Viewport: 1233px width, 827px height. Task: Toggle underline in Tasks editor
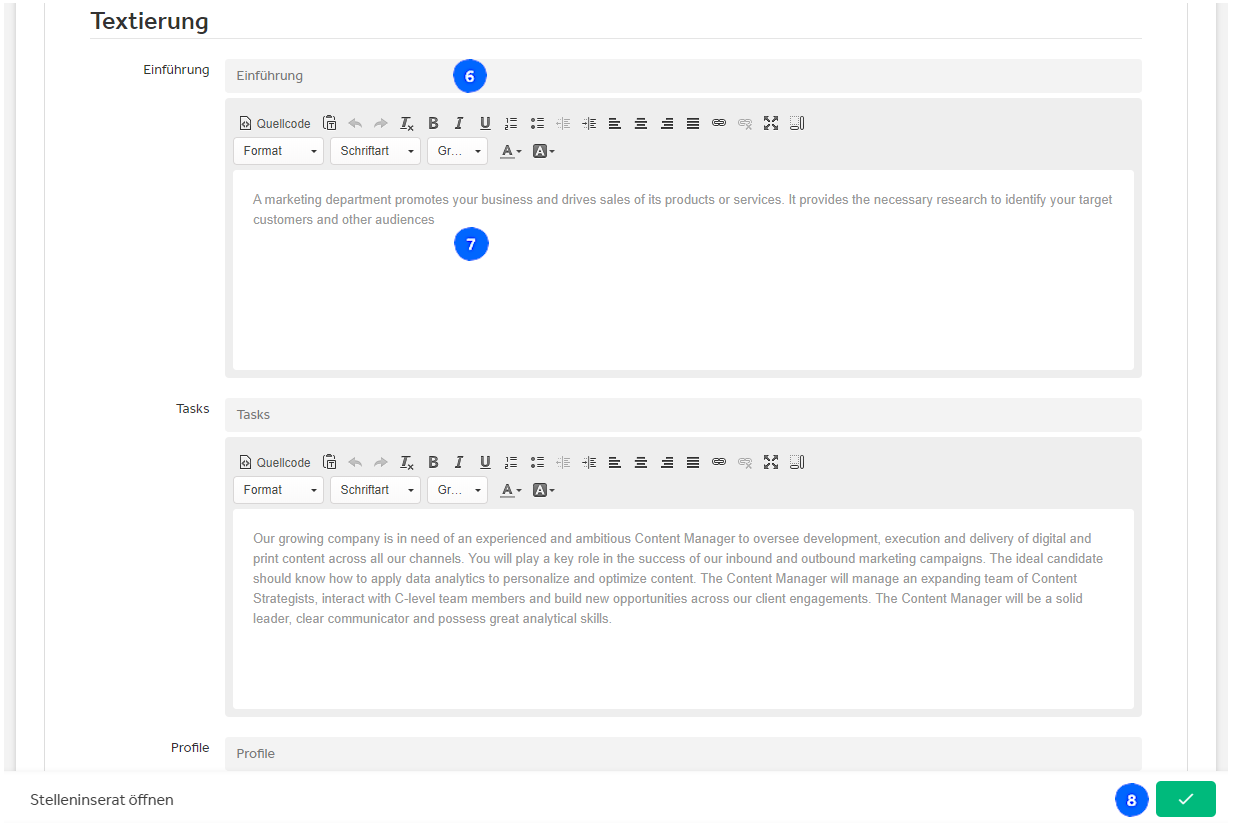(x=485, y=463)
